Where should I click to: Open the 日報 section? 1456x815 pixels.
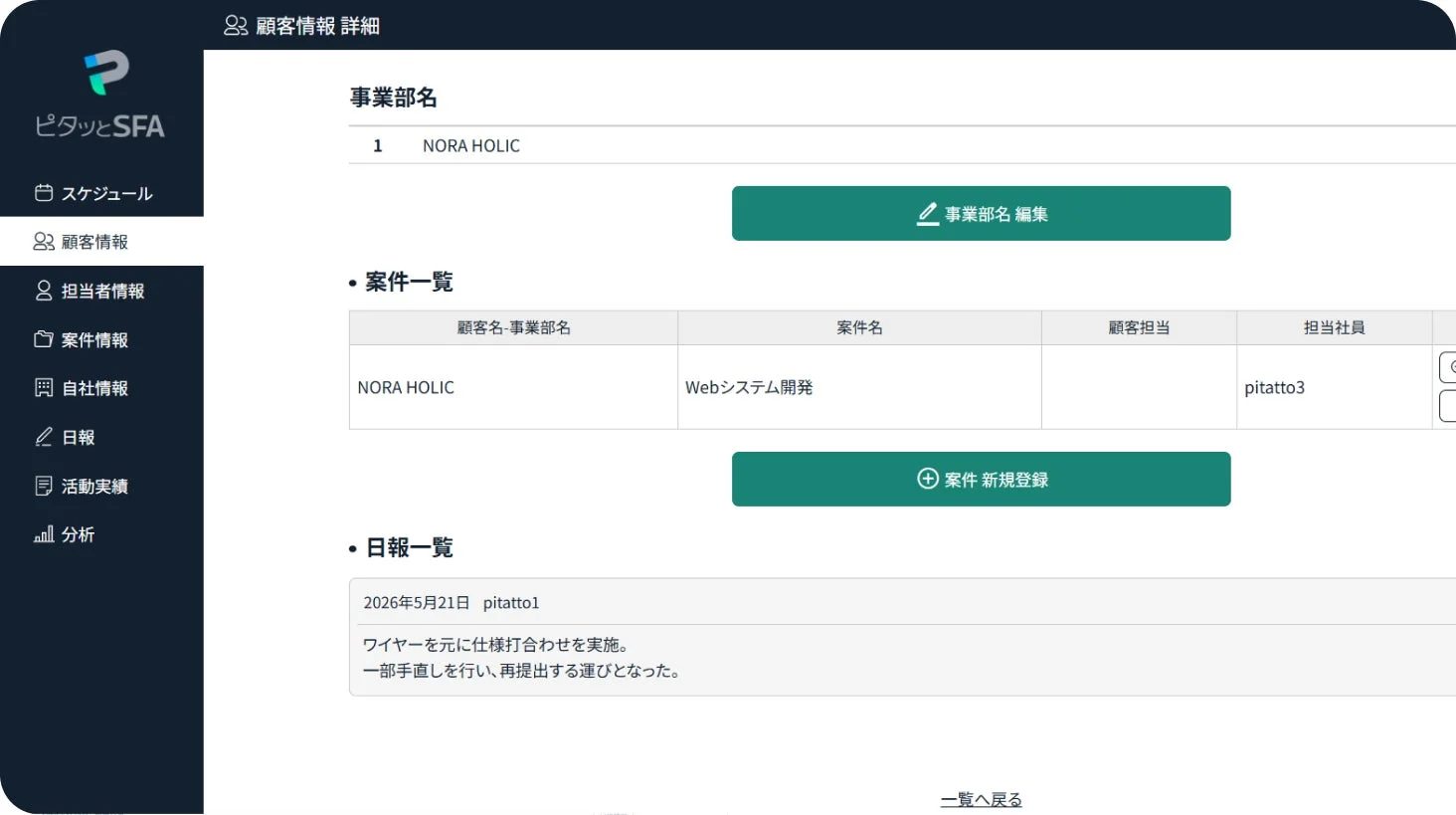tap(101, 437)
